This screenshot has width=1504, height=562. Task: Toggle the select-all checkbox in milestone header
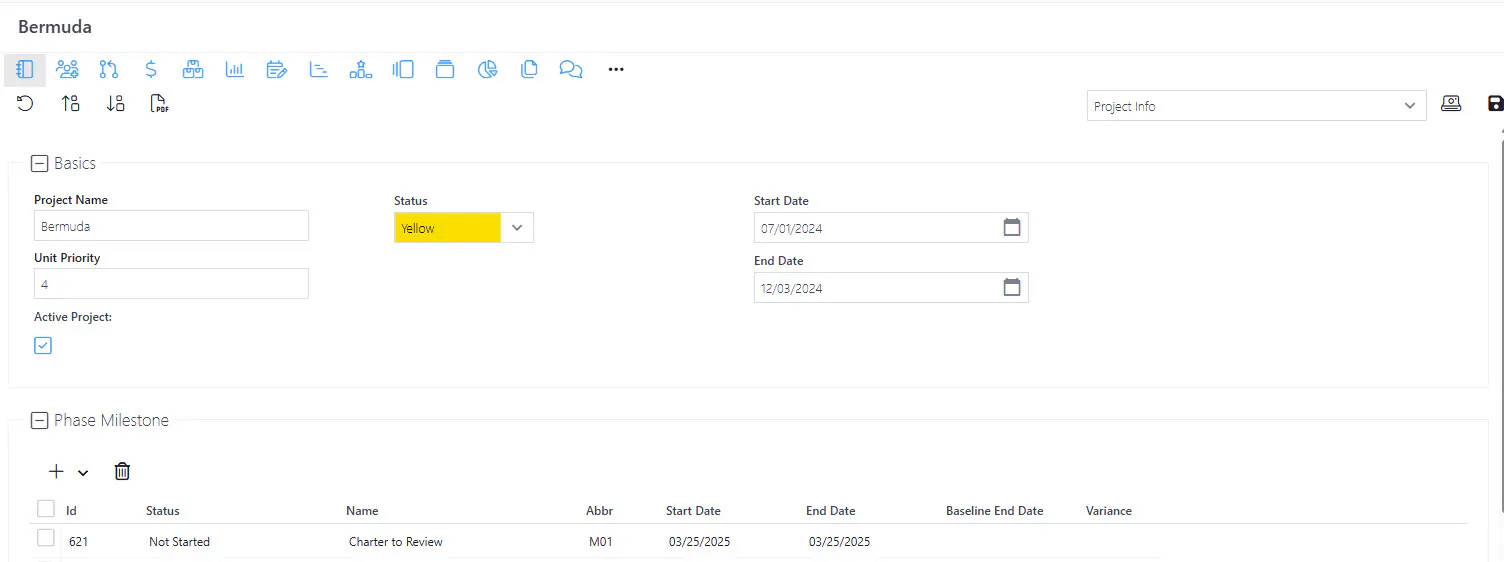(46, 509)
